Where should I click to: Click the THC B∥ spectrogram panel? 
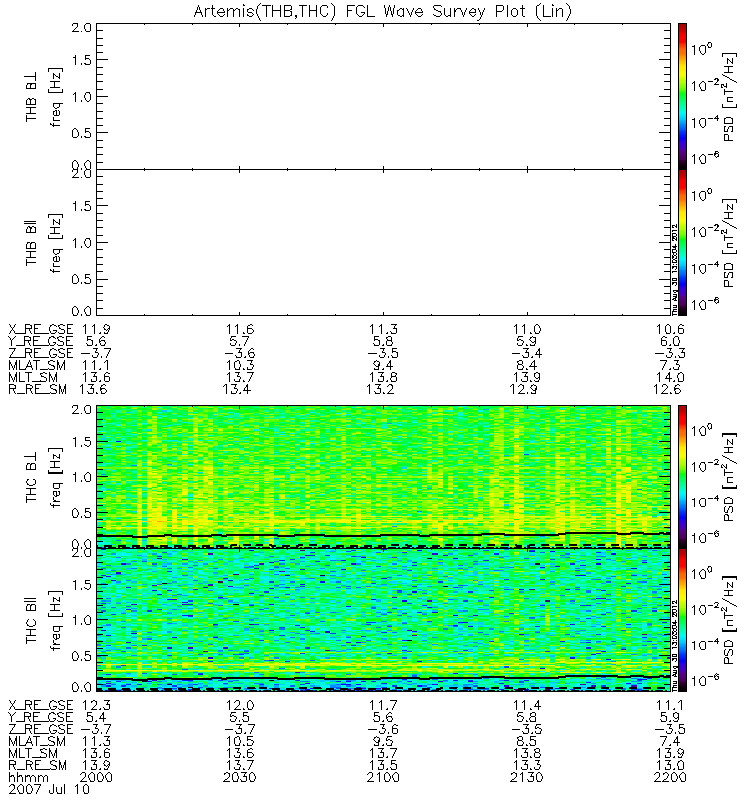point(383,620)
